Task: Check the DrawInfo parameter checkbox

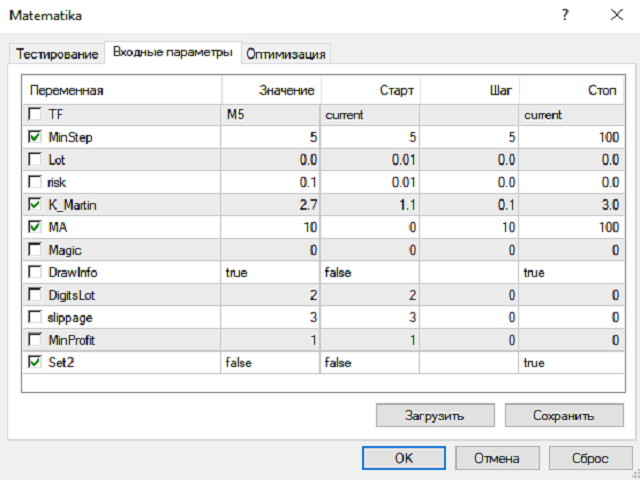Action: [x=36, y=272]
